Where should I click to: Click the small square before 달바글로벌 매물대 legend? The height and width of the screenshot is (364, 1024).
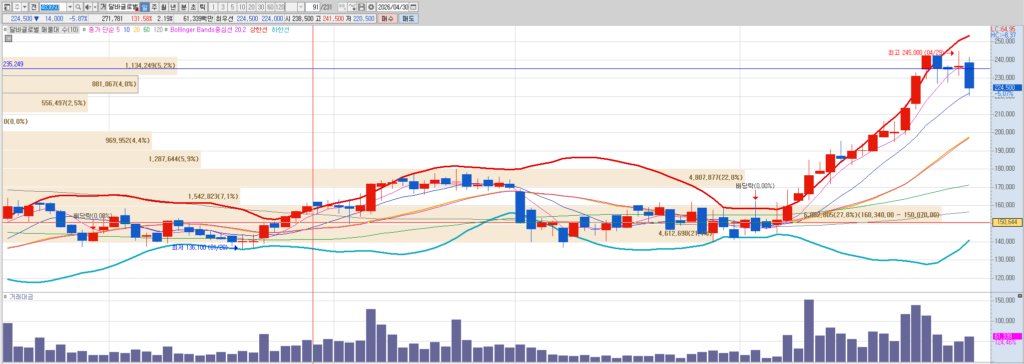(5, 29)
